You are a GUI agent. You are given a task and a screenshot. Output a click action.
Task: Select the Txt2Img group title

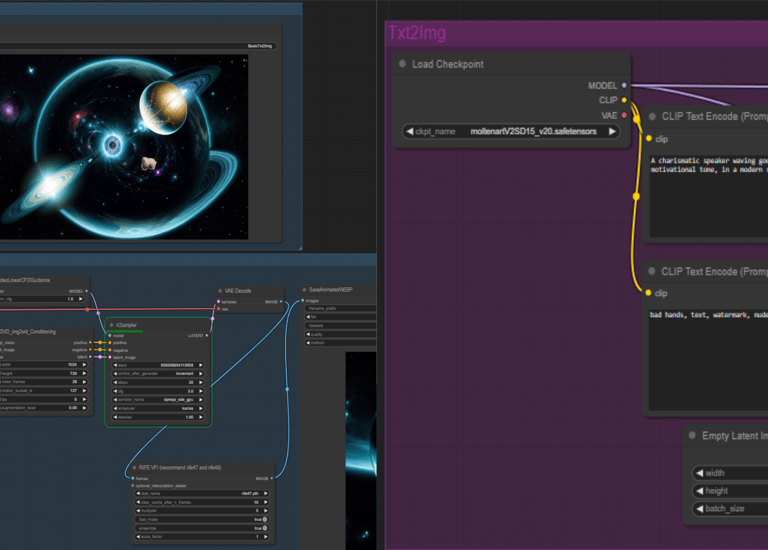[x=416, y=33]
